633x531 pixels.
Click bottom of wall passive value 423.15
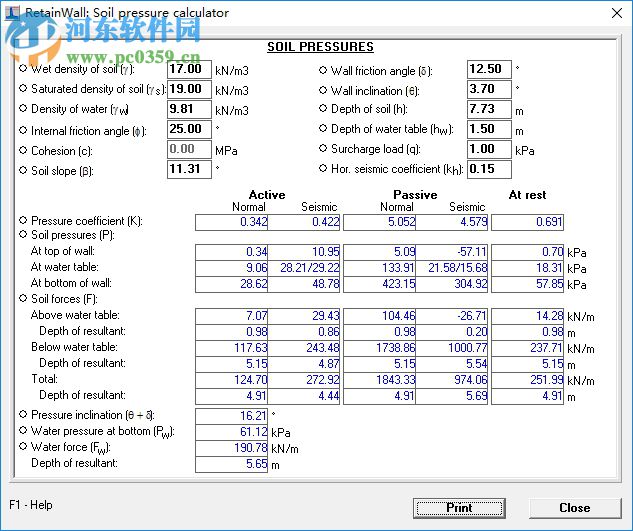[380, 284]
